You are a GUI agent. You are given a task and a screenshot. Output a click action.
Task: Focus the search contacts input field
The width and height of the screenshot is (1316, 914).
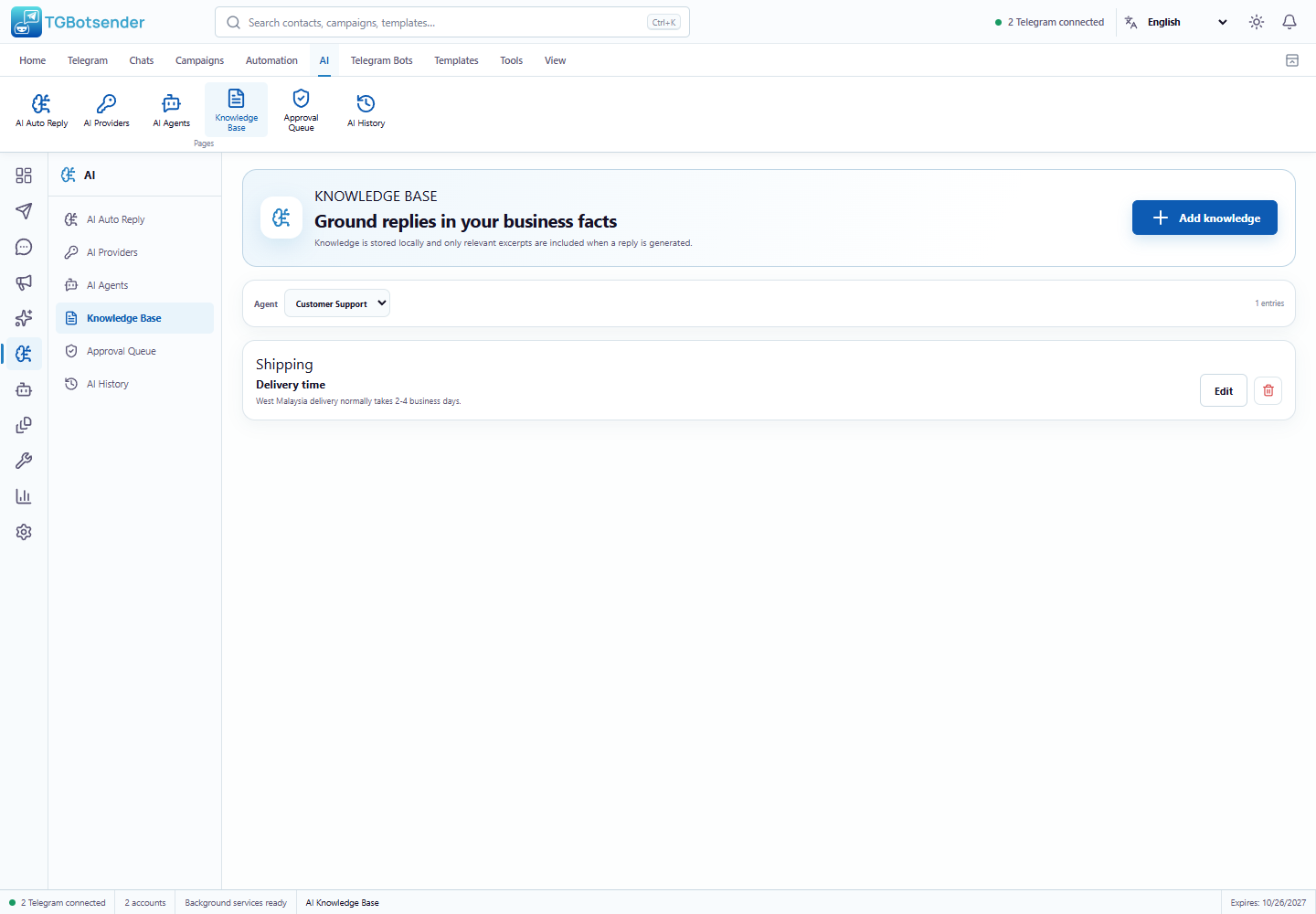[x=451, y=22]
